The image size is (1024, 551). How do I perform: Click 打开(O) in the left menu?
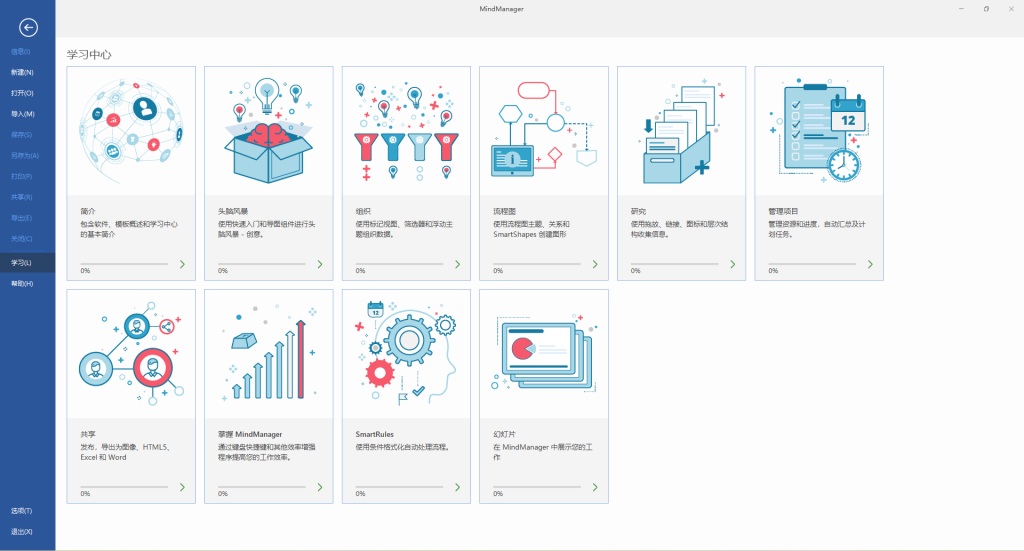tap(22, 93)
